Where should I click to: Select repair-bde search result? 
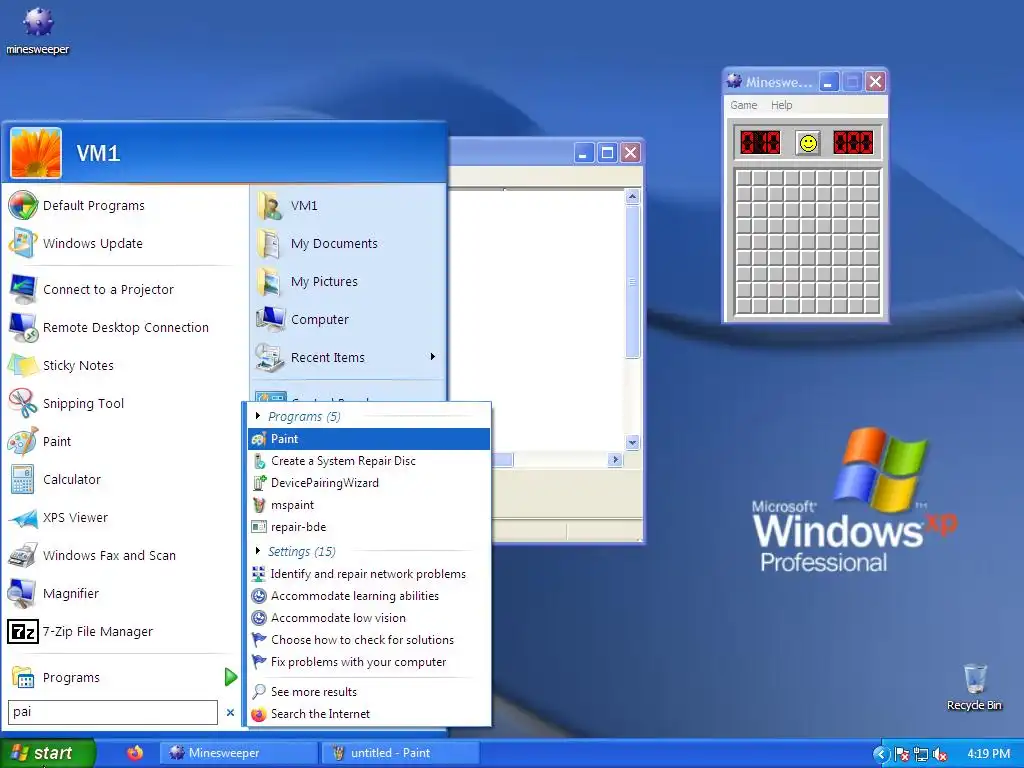(369, 527)
